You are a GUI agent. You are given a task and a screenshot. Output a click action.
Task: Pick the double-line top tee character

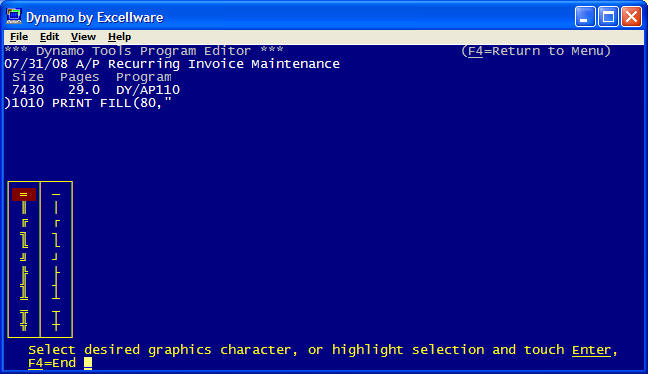pos(24,314)
